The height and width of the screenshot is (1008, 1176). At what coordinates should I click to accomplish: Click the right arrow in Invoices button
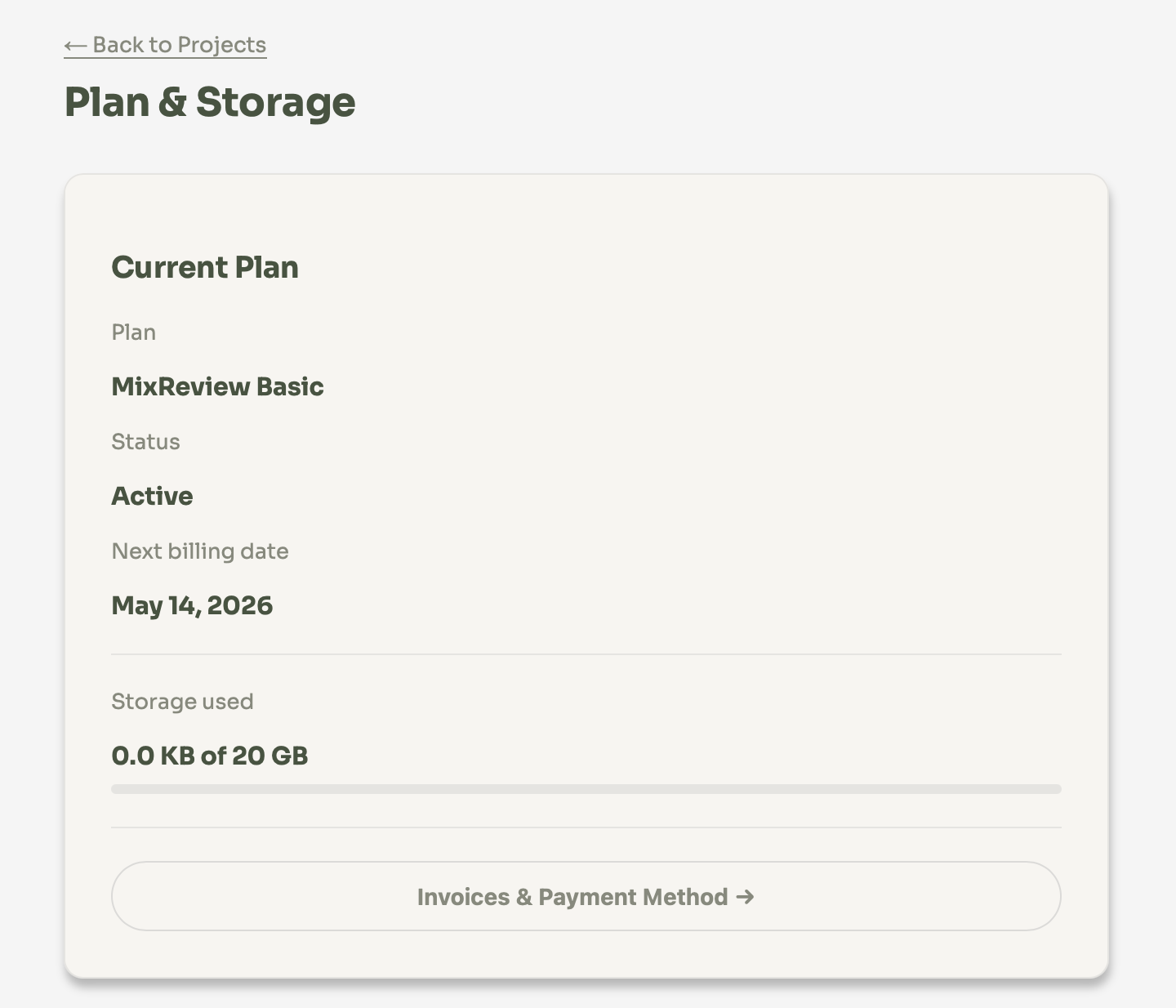745,896
